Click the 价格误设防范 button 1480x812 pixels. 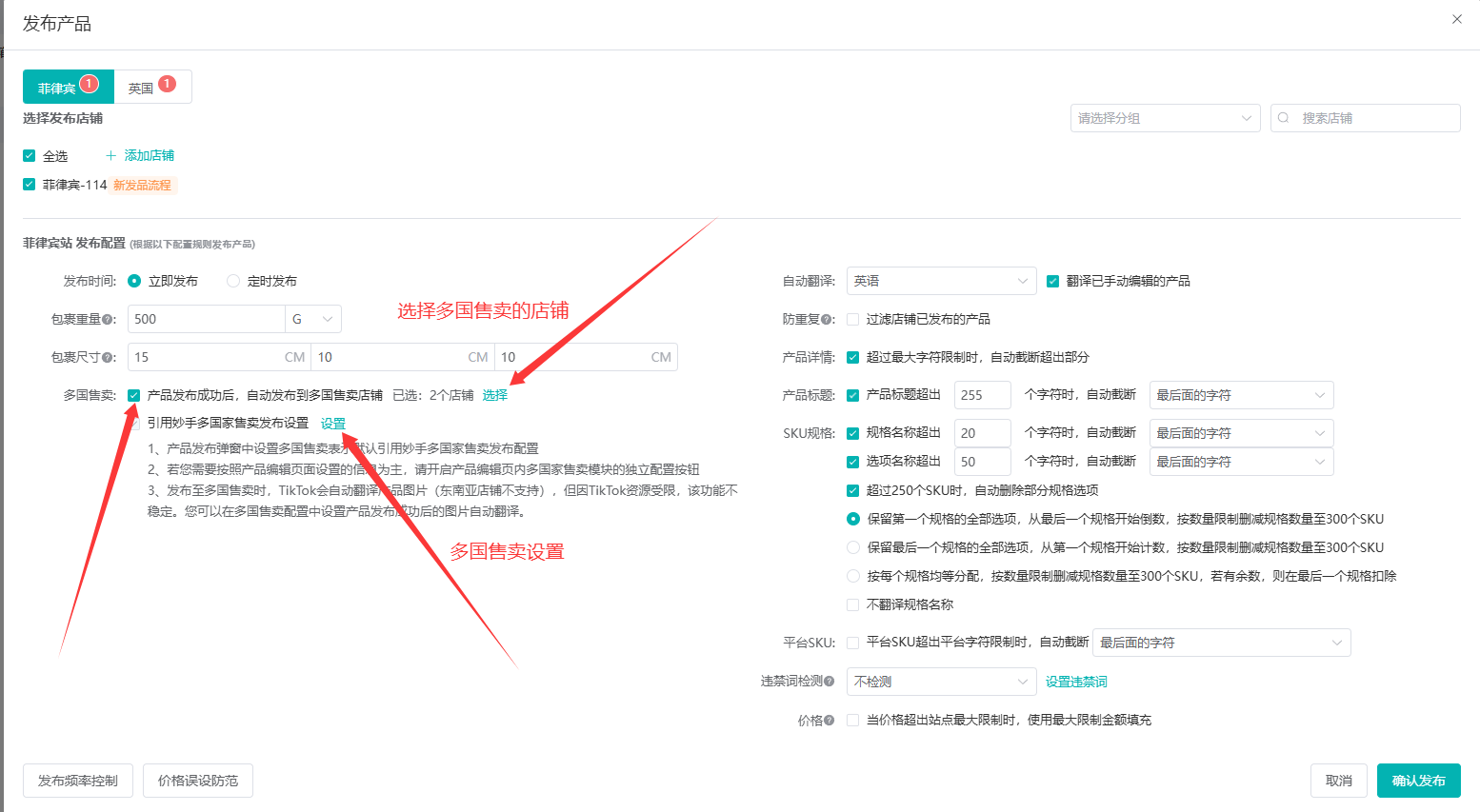[198, 781]
